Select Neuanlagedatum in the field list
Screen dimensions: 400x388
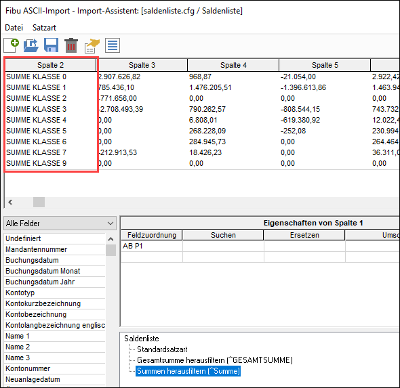(x=54, y=379)
